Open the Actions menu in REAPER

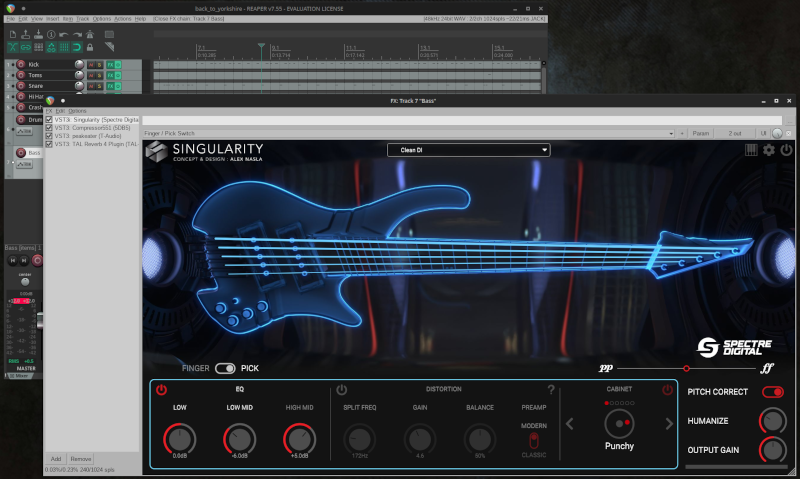[122, 19]
